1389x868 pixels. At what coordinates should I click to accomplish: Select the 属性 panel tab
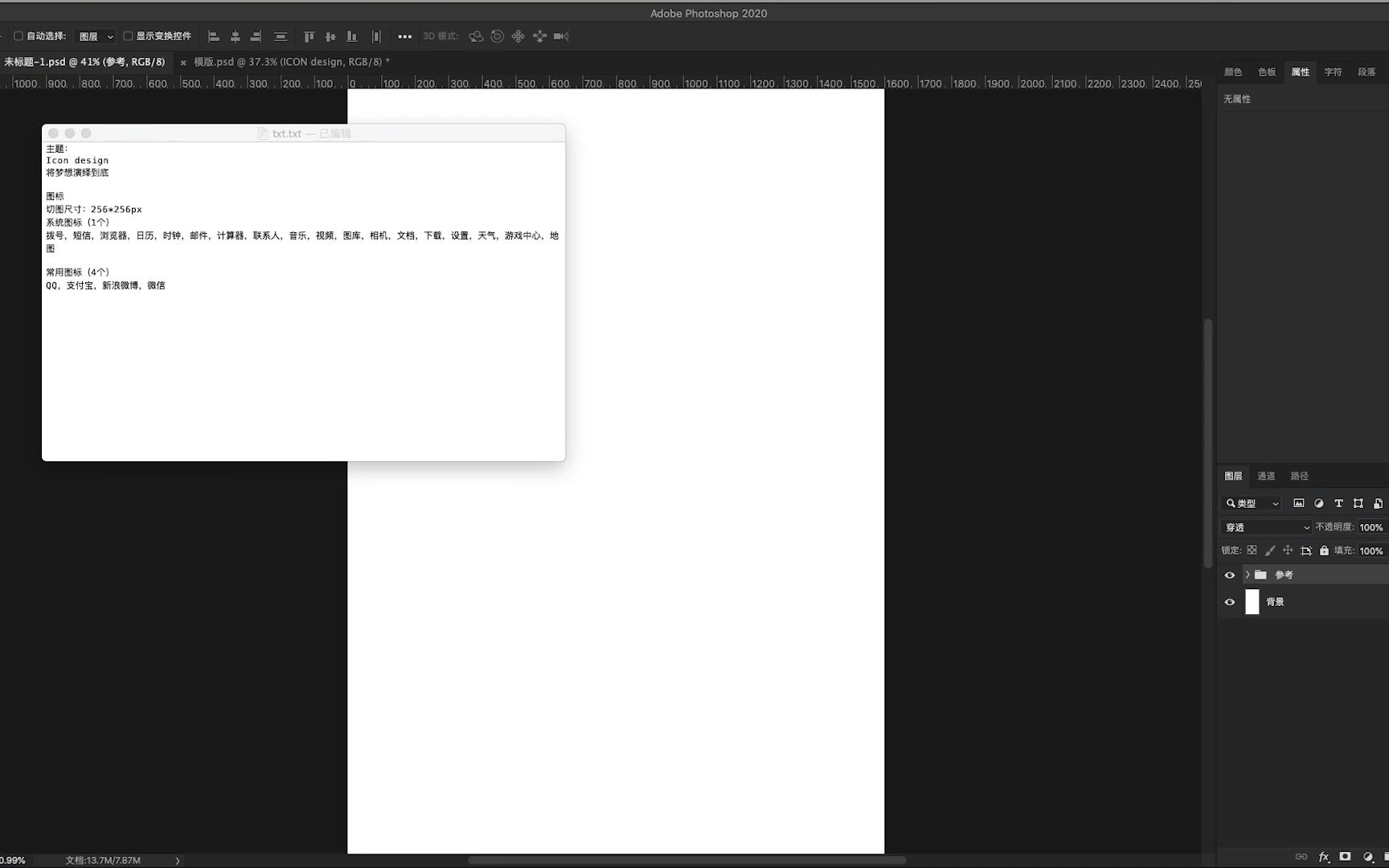1300,72
